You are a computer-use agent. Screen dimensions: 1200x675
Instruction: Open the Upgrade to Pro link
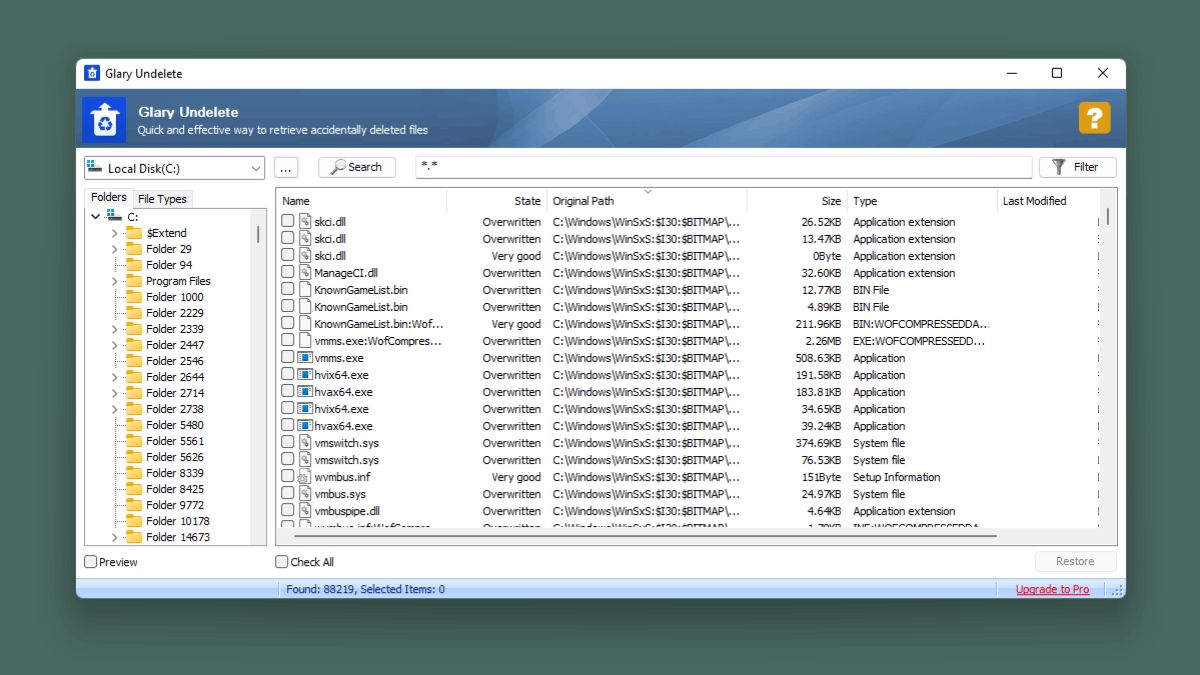tap(1052, 590)
